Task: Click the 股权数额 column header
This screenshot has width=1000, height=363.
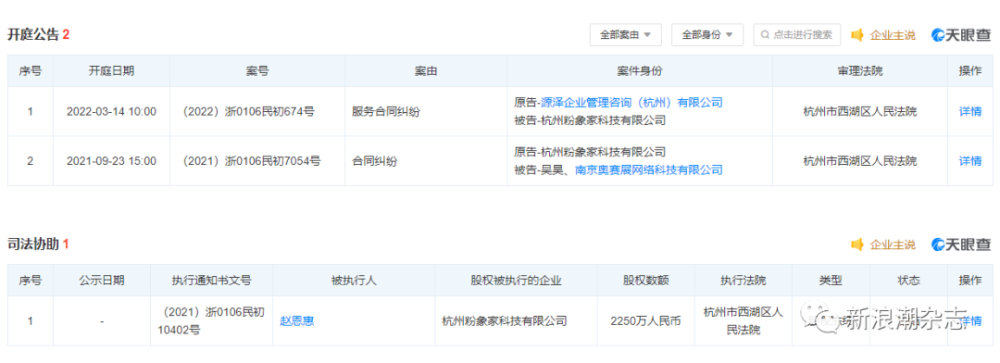Action: coord(646,280)
